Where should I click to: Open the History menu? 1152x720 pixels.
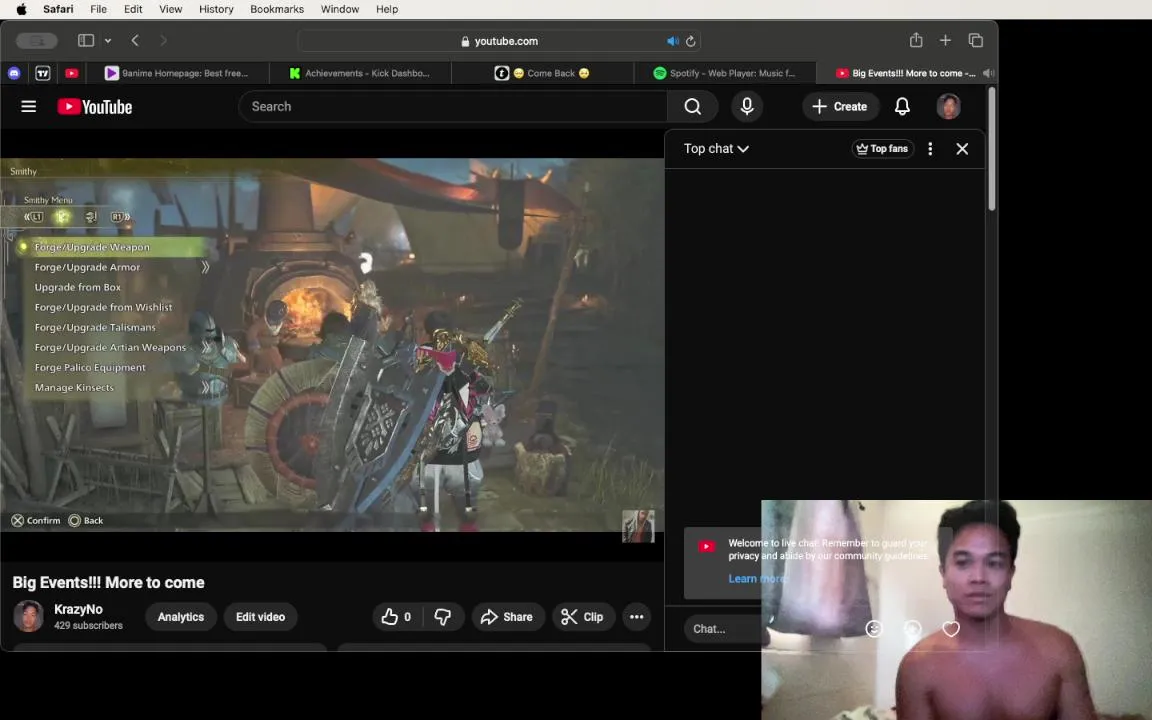point(216,10)
